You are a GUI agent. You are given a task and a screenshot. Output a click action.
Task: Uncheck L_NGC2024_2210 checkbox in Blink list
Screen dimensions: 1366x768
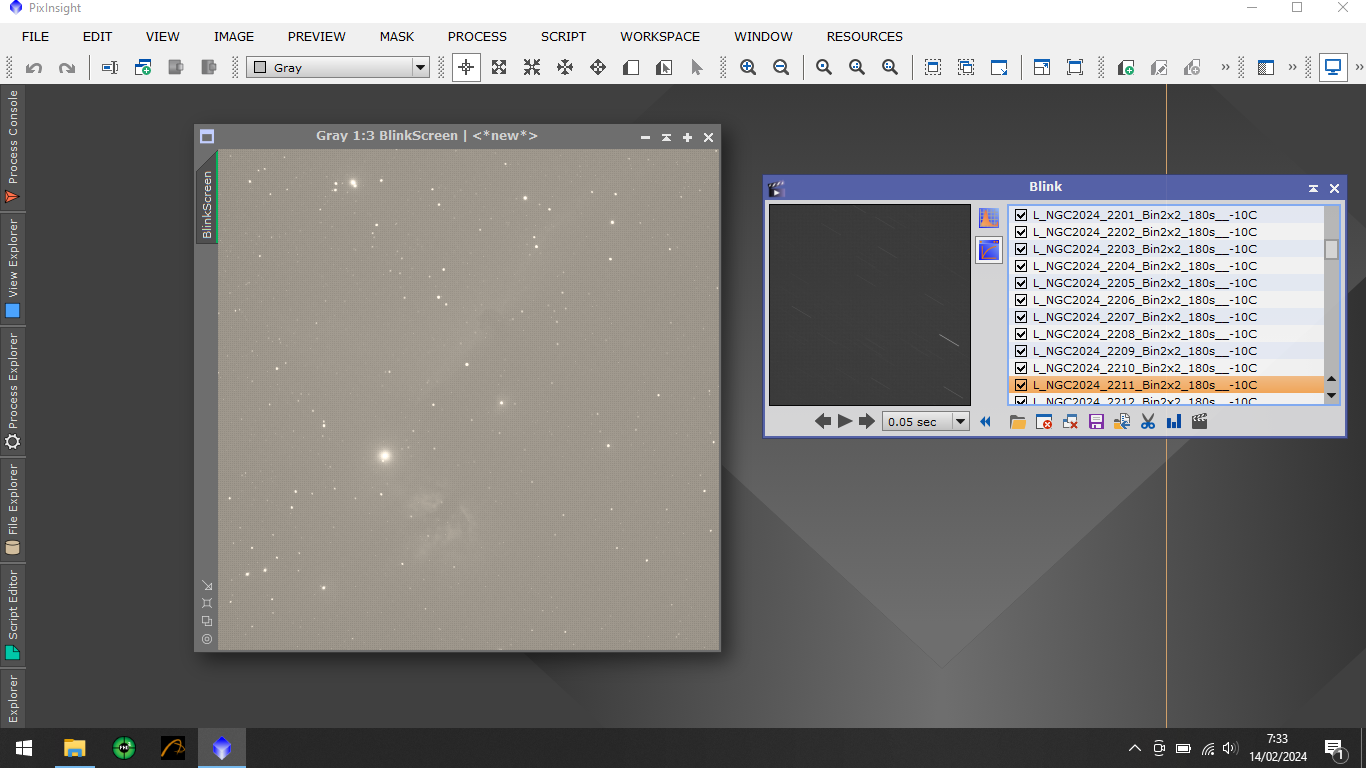[x=1021, y=368]
